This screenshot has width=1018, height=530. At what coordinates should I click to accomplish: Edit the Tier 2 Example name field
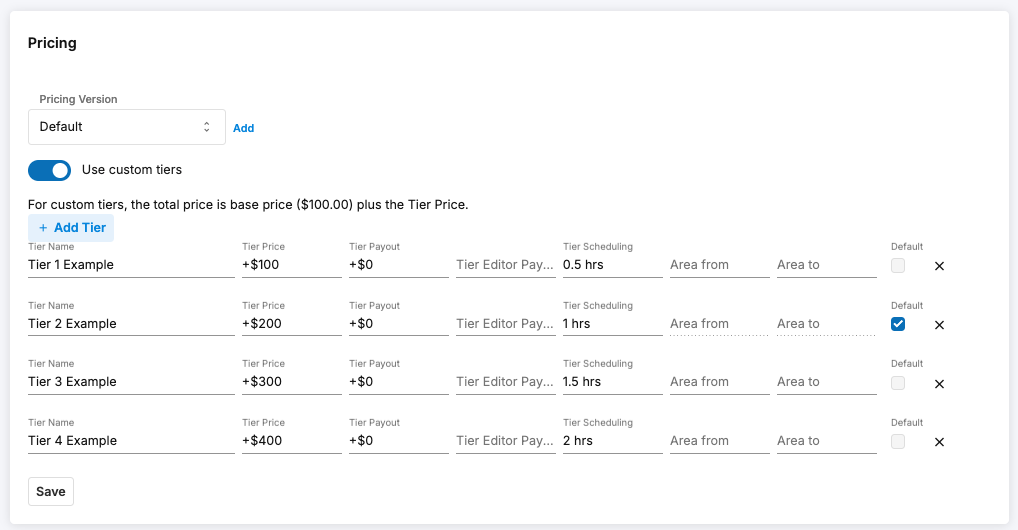pos(131,323)
